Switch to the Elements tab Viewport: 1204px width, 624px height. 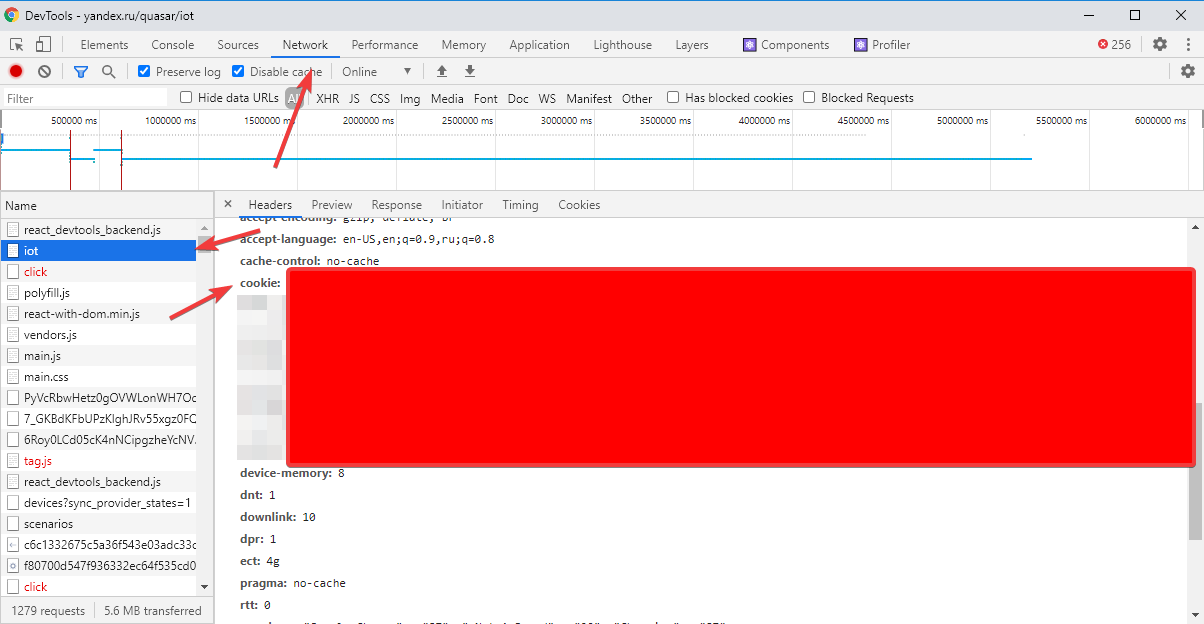click(x=104, y=45)
